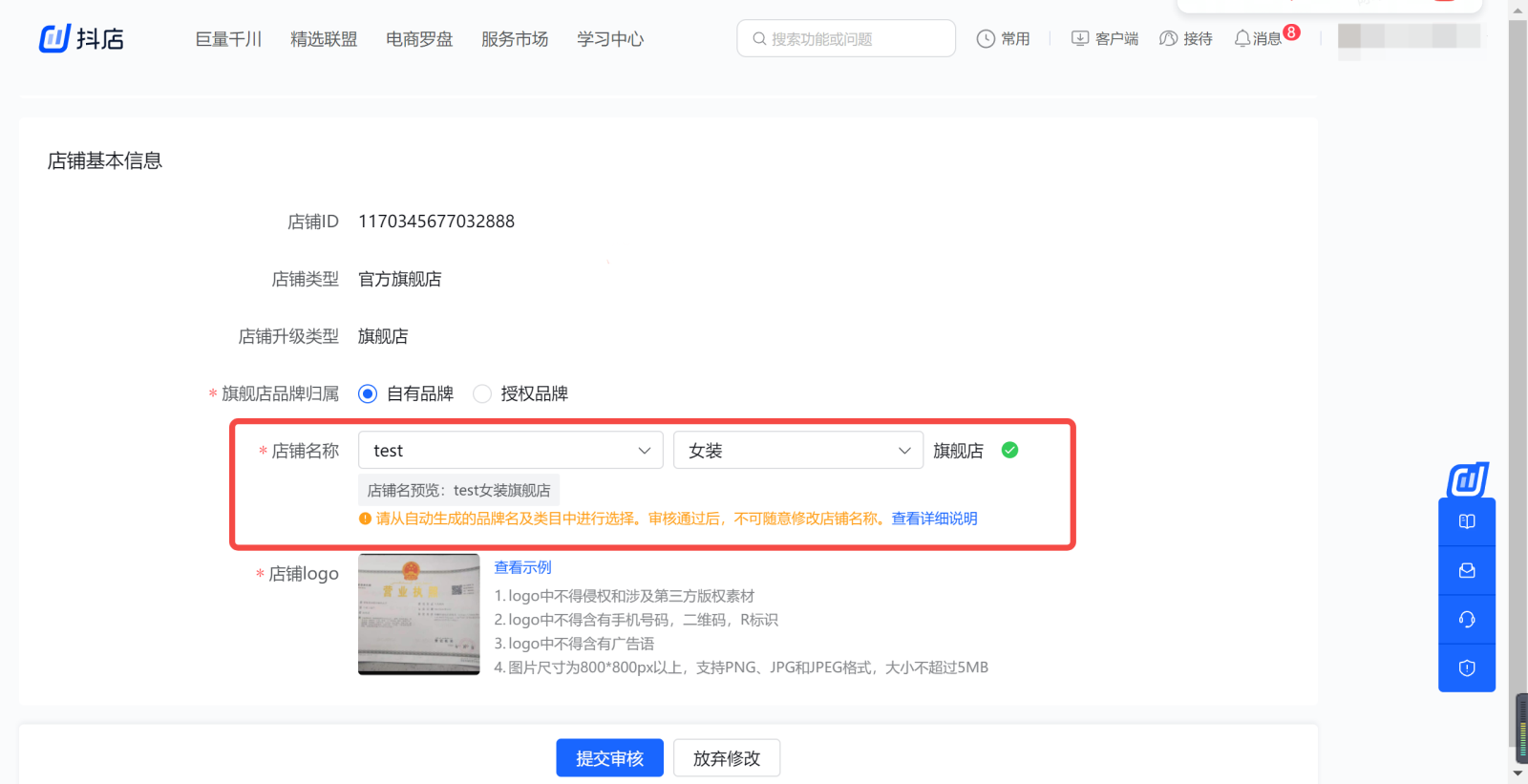This screenshot has width=1528, height=784.
Task: Select the 自有品牌 radio button
Action: tap(368, 393)
